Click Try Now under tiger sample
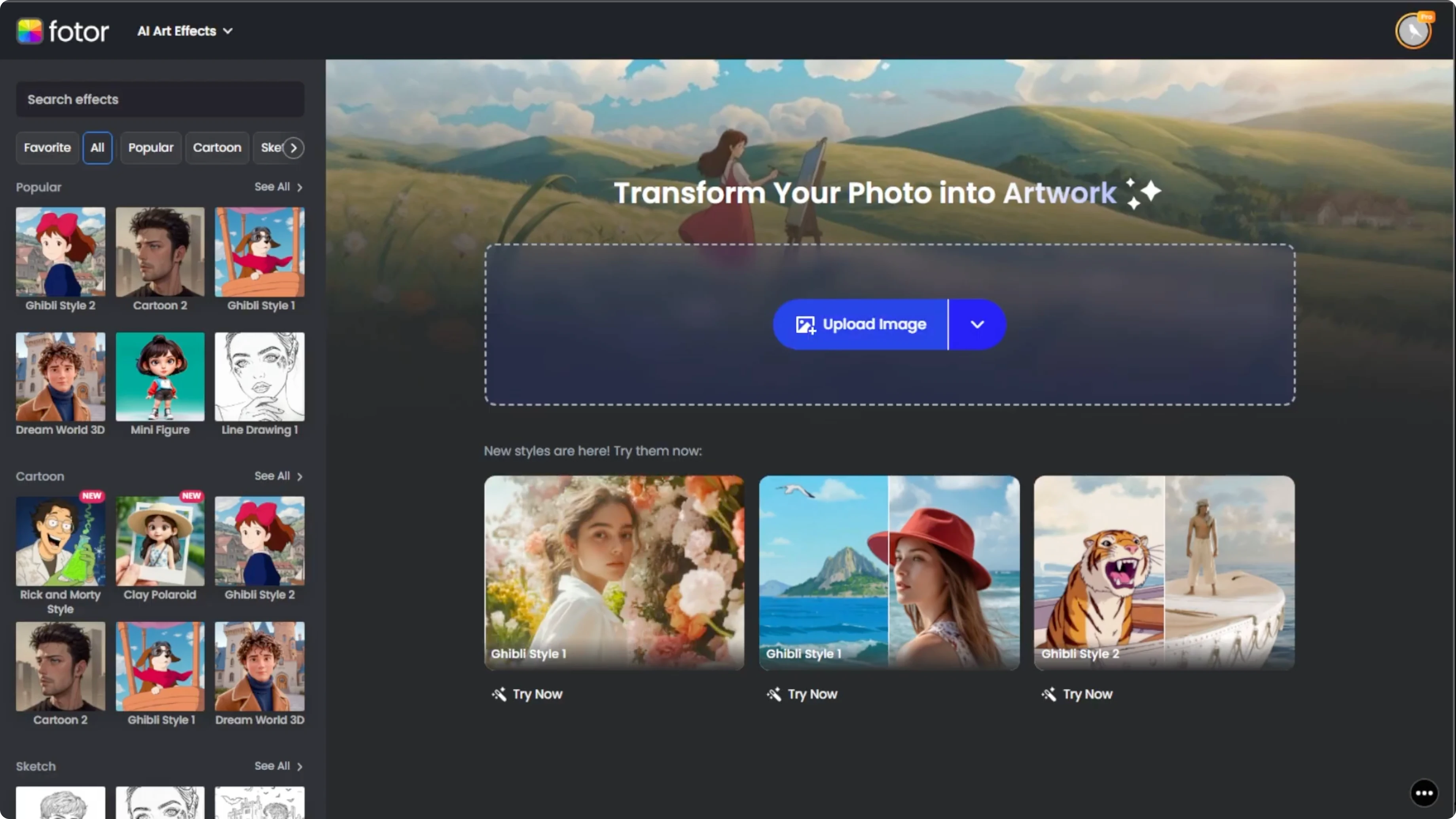The image size is (1456, 819). click(x=1077, y=694)
